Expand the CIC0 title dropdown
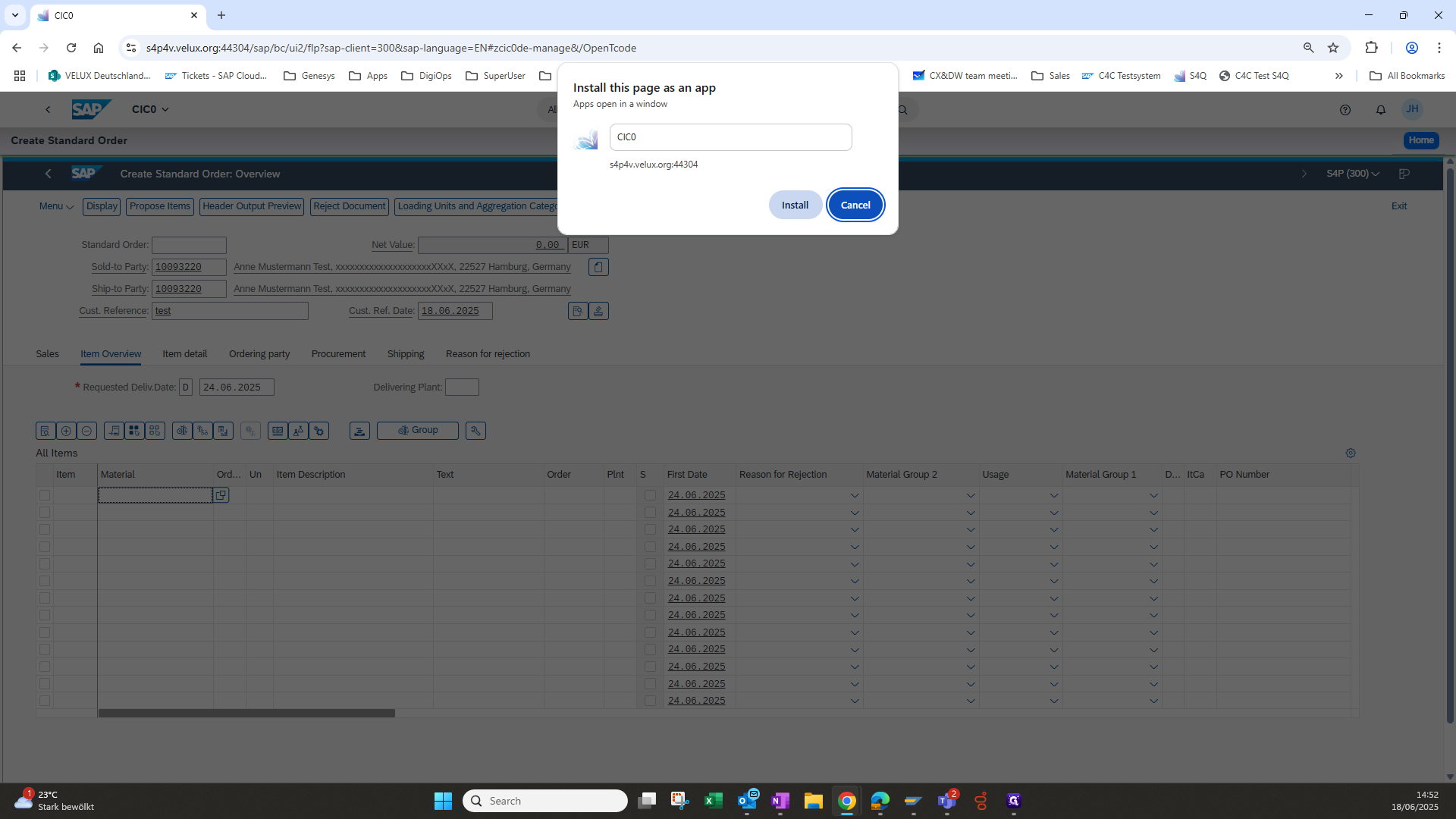 (150, 110)
